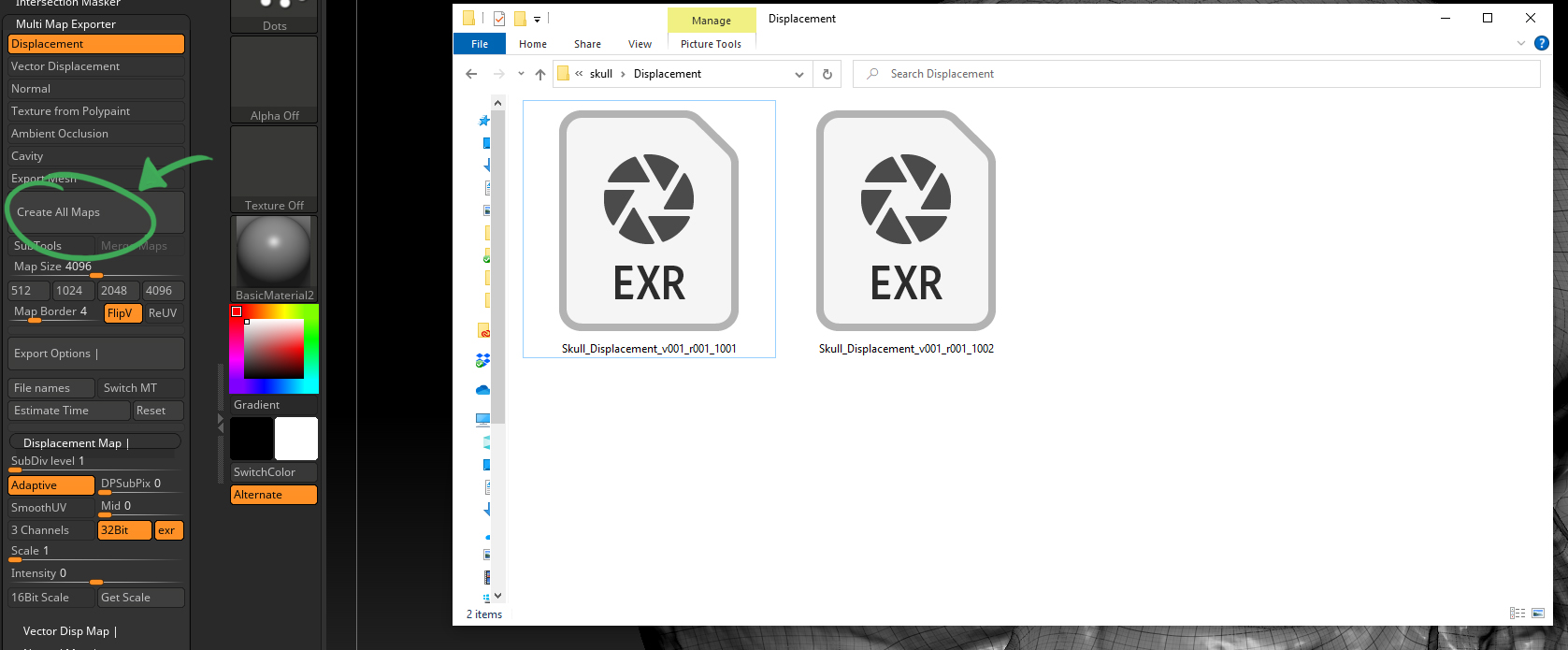Toggle Alternate color mode
This screenshot has width=1568, height=650.
(274, 495)
